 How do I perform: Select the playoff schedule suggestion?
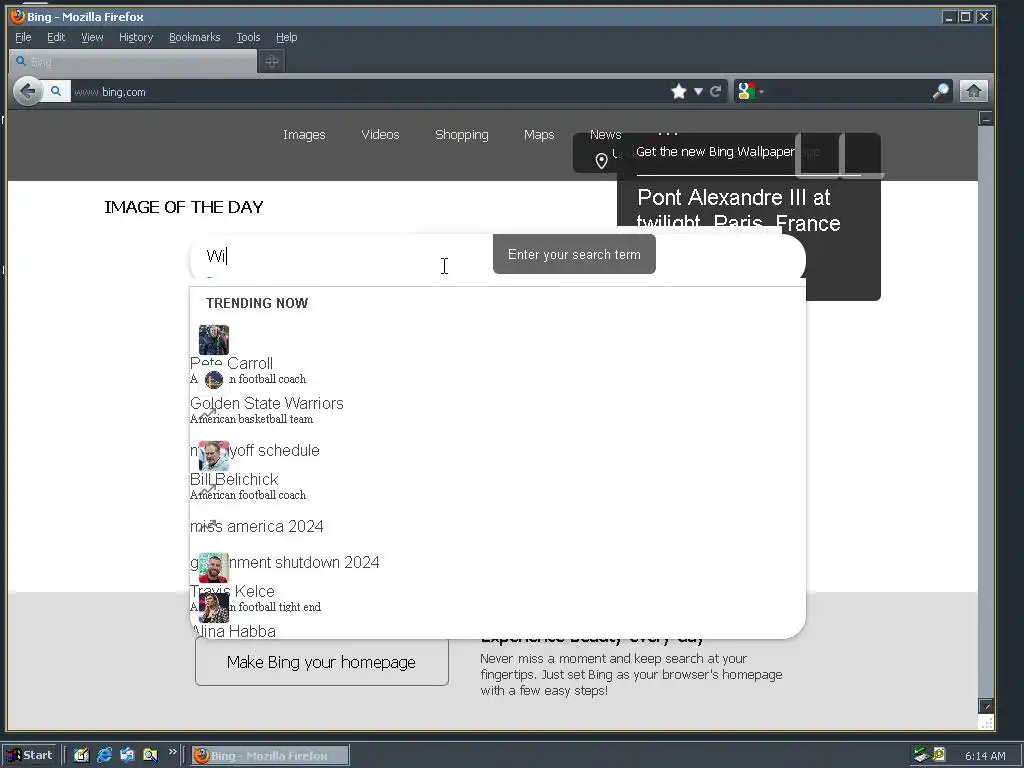tap(255, 450)
